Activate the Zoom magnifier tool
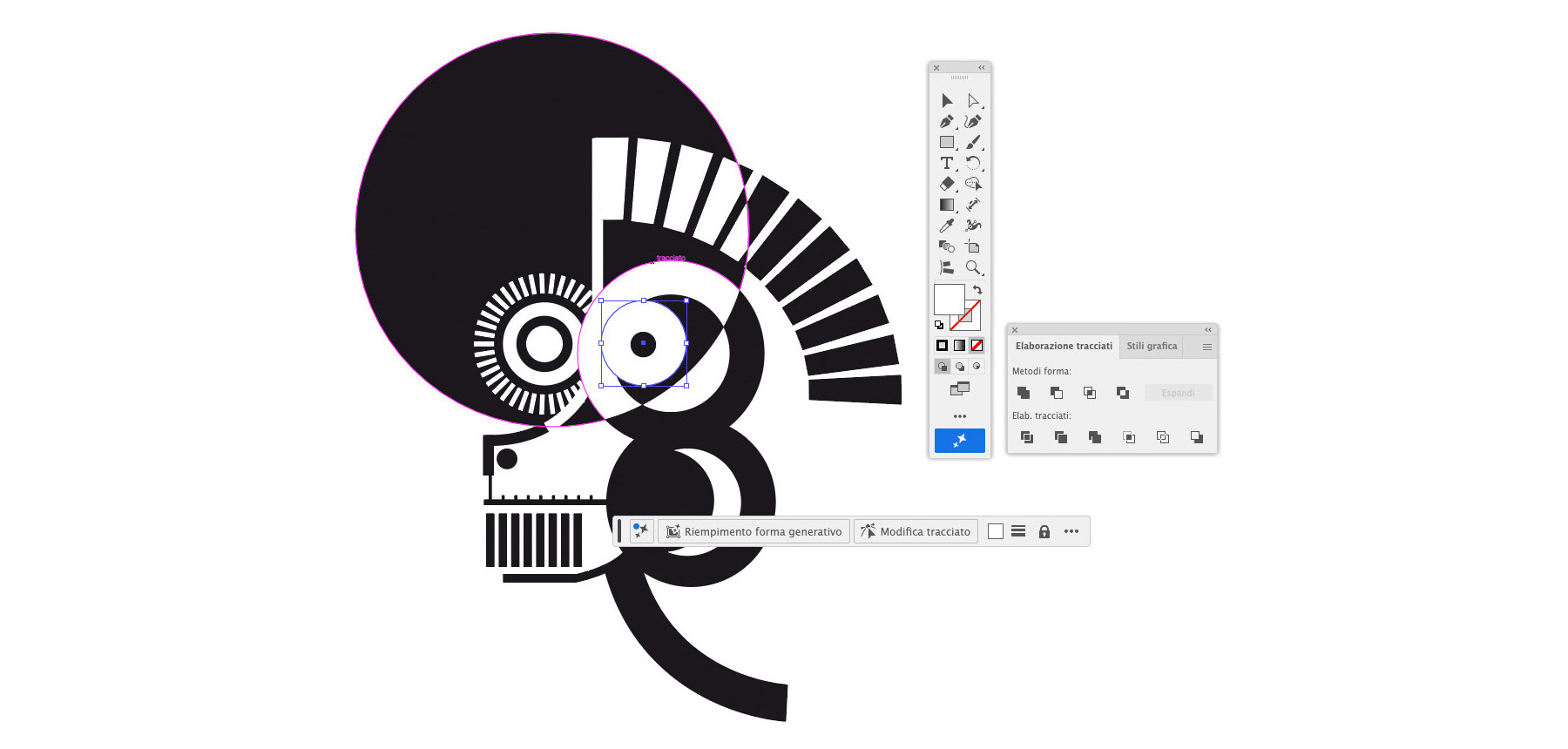This screenshot has height=749, width=1568. click(973, 267)
